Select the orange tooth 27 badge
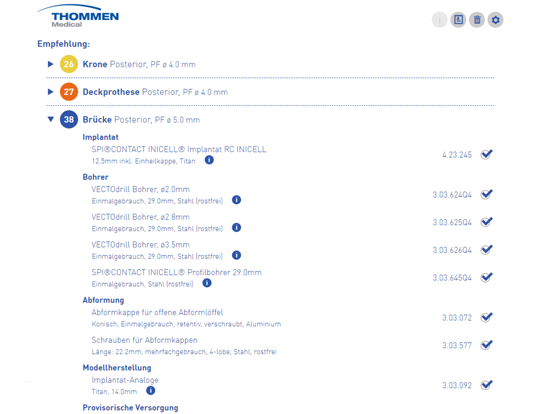Screen dimensions: 552x414 [x=69, y=92]
